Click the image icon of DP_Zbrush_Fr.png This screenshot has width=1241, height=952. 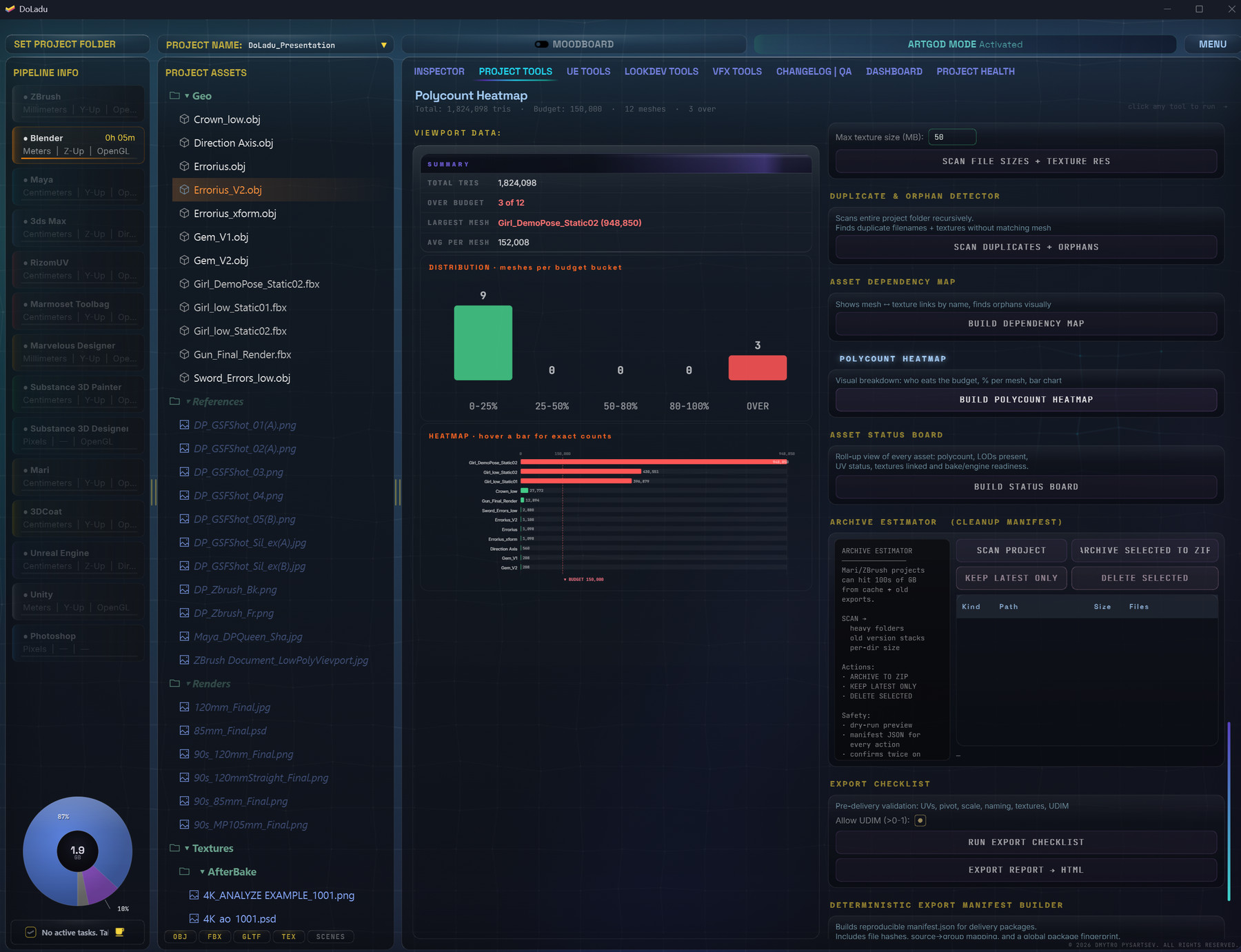point(184,613)
